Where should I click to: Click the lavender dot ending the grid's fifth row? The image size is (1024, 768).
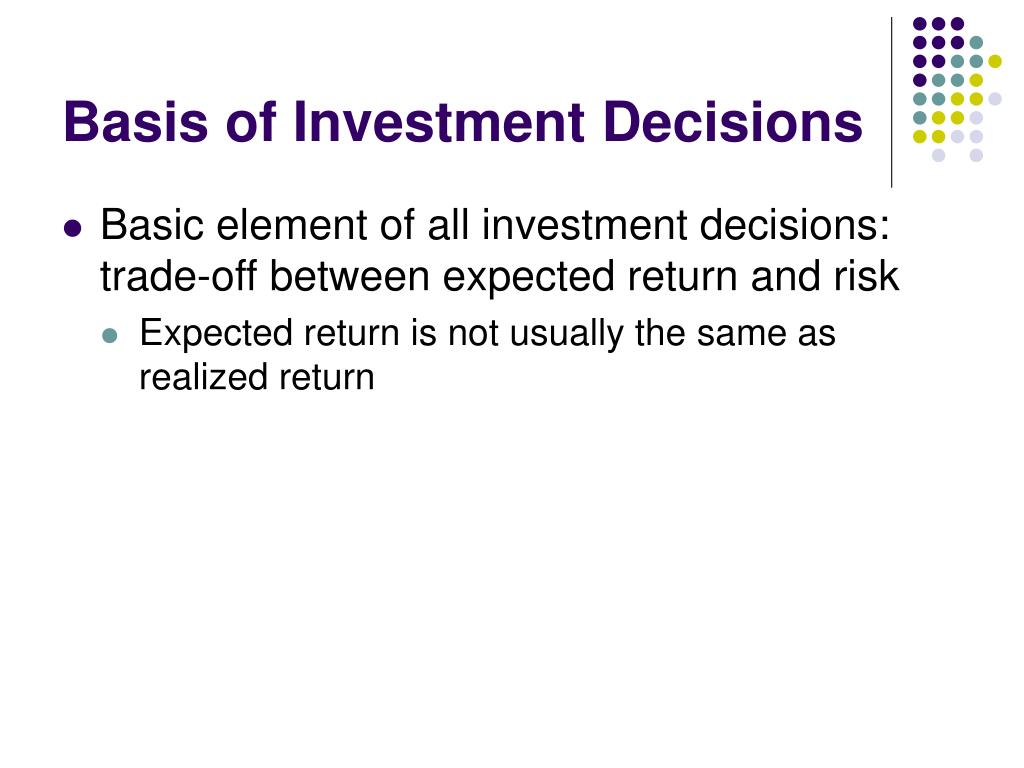[x=995, y=99]
